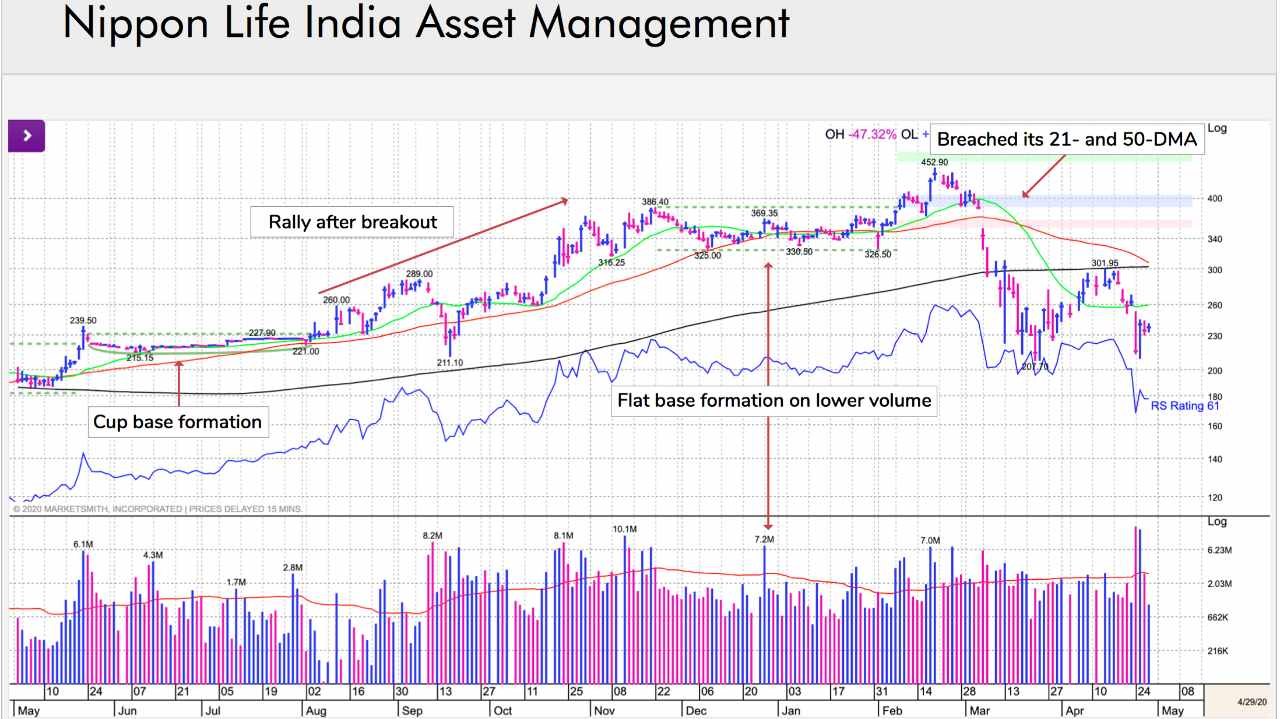The height and width of the screenshot is (719, 1280).
Task: Click the 325.00 low price label
Action: pyautogui.click(x=708, y=255)
